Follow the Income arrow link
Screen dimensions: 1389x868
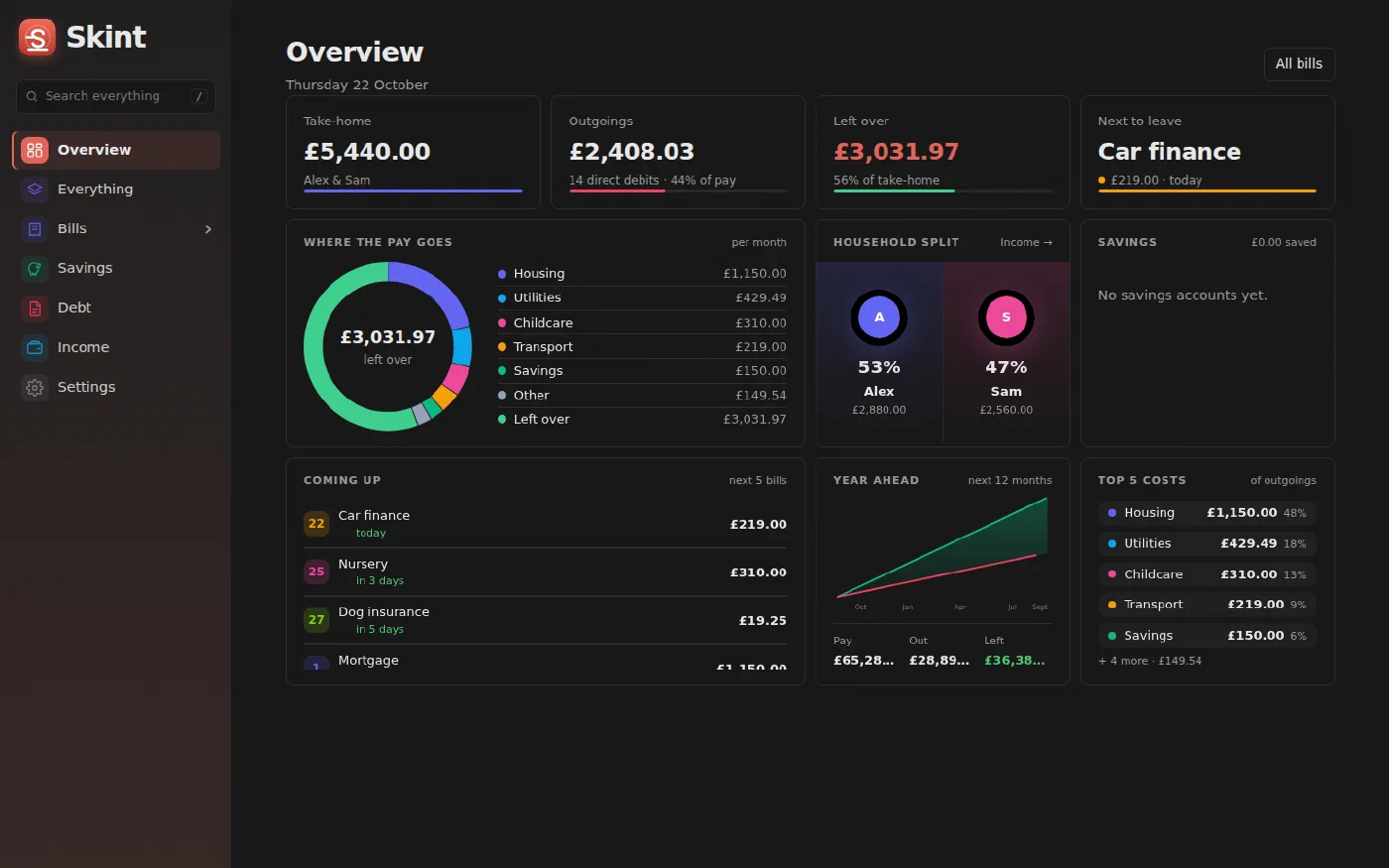click(1026, 242)
